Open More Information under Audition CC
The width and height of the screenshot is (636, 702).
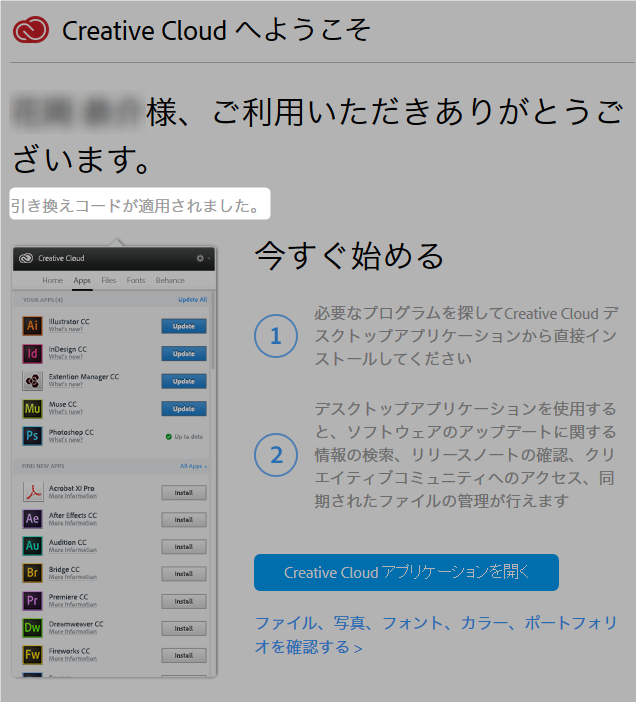coord(73,550)
